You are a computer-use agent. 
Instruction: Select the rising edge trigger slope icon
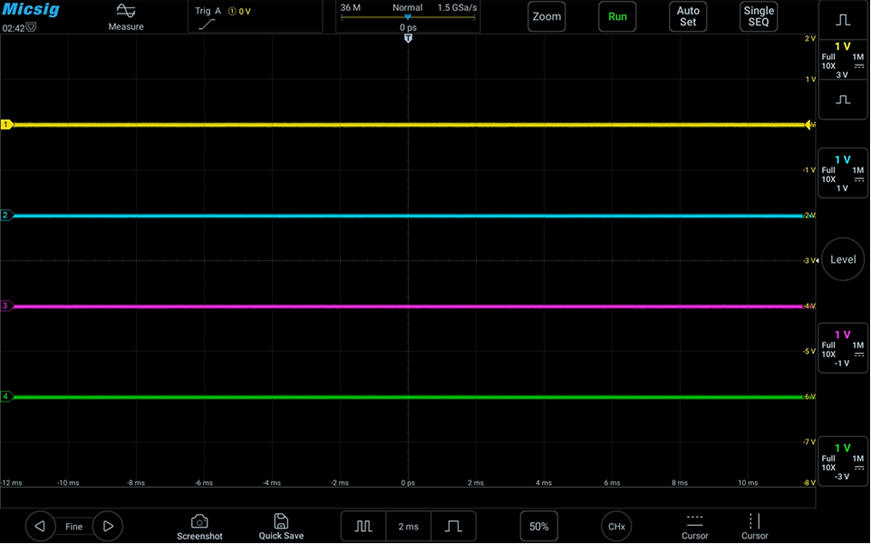click(207, 24)
